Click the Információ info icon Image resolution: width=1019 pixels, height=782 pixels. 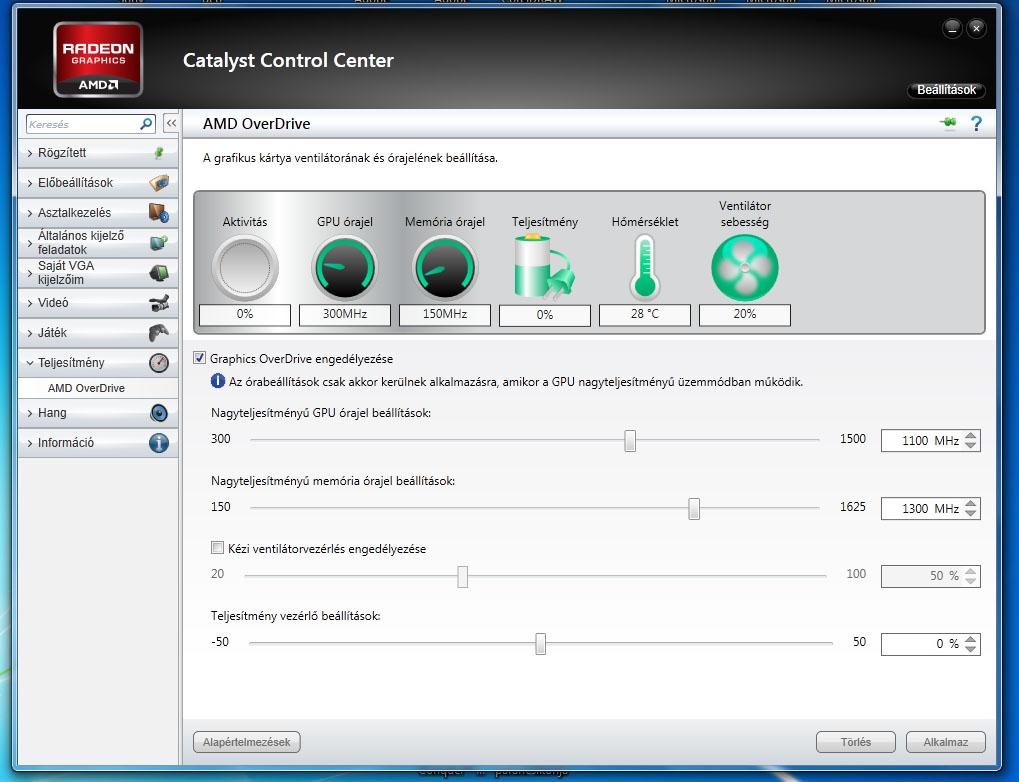[159, 443]
